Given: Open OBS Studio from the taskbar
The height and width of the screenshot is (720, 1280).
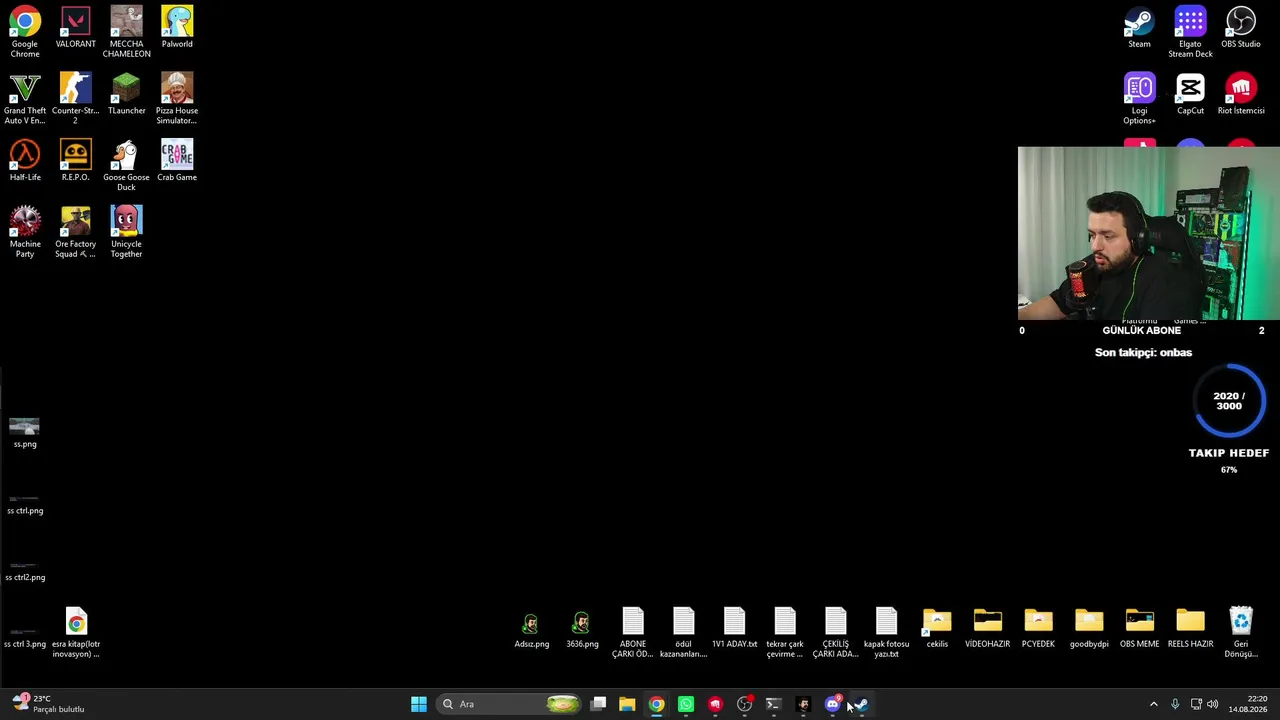Looking at the screenshot, I should point(744,704).
